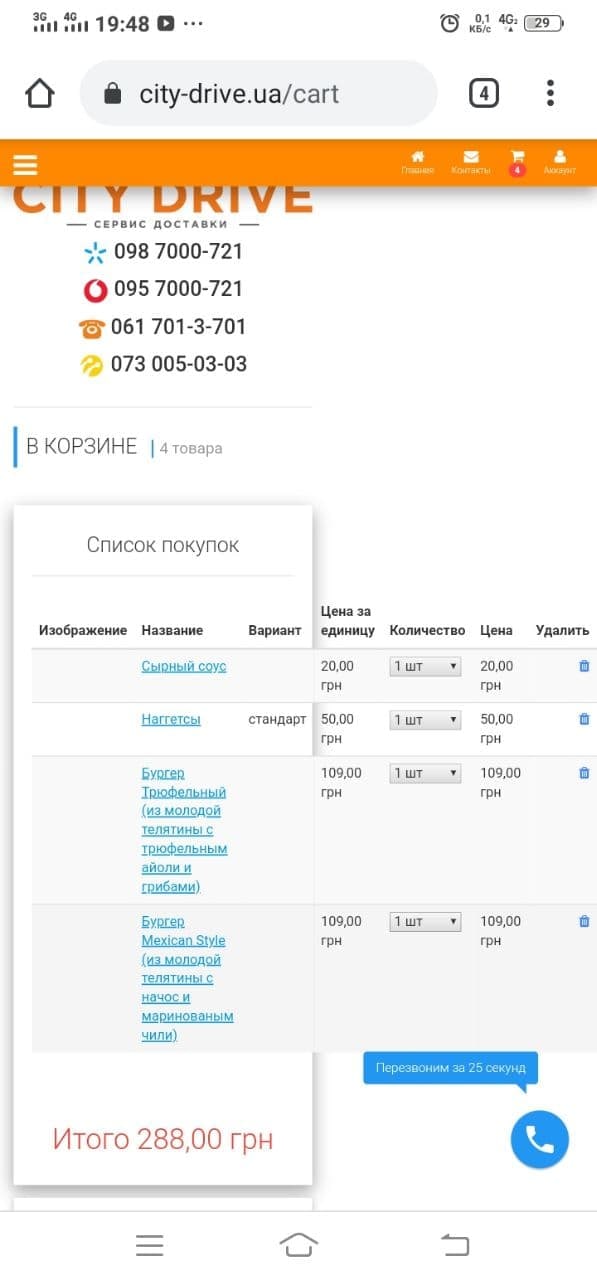
Task: Open the browser three-dot menu
Action: tap(550, 93)
